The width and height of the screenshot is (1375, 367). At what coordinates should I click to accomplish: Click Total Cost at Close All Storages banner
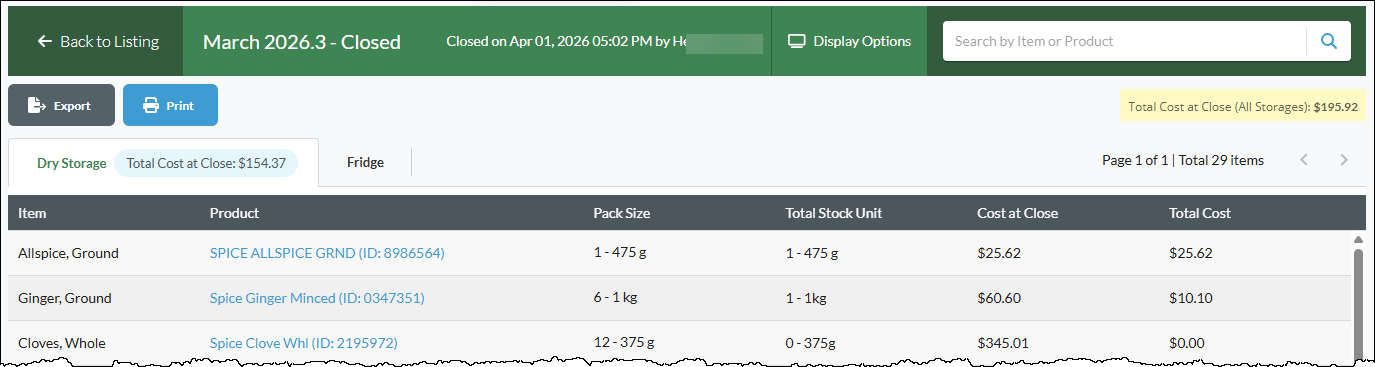1243,106
